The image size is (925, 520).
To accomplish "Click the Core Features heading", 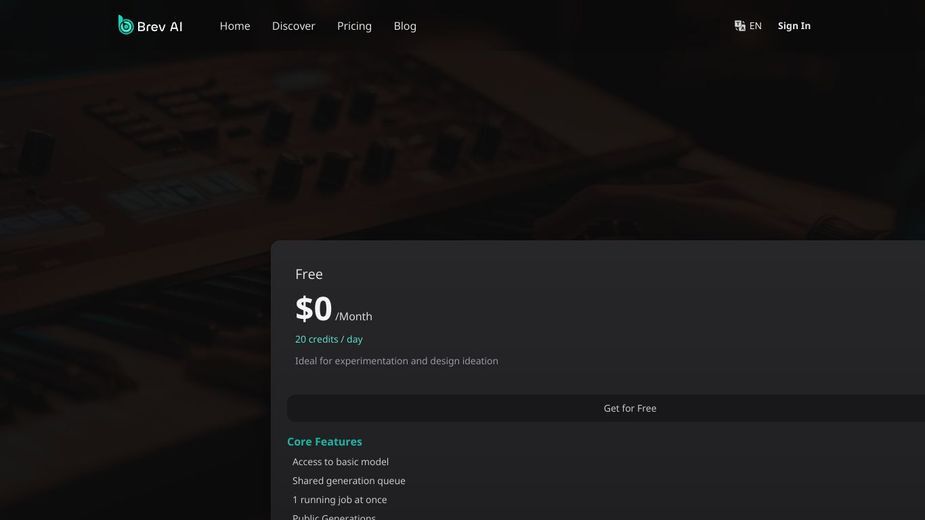I will [324, 441].
